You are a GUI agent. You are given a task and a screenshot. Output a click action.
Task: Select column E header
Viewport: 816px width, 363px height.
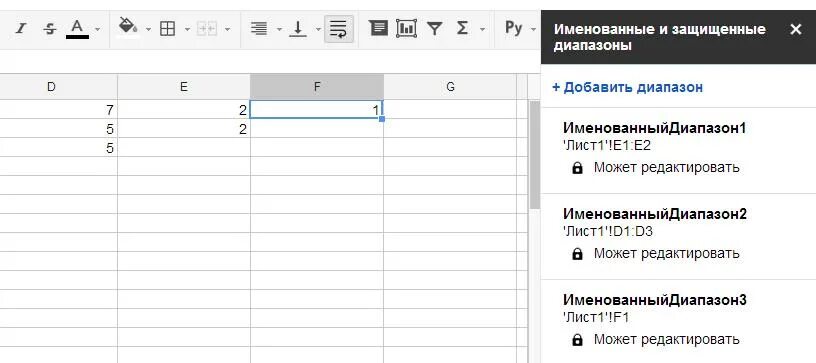click(x=184, y=87)
